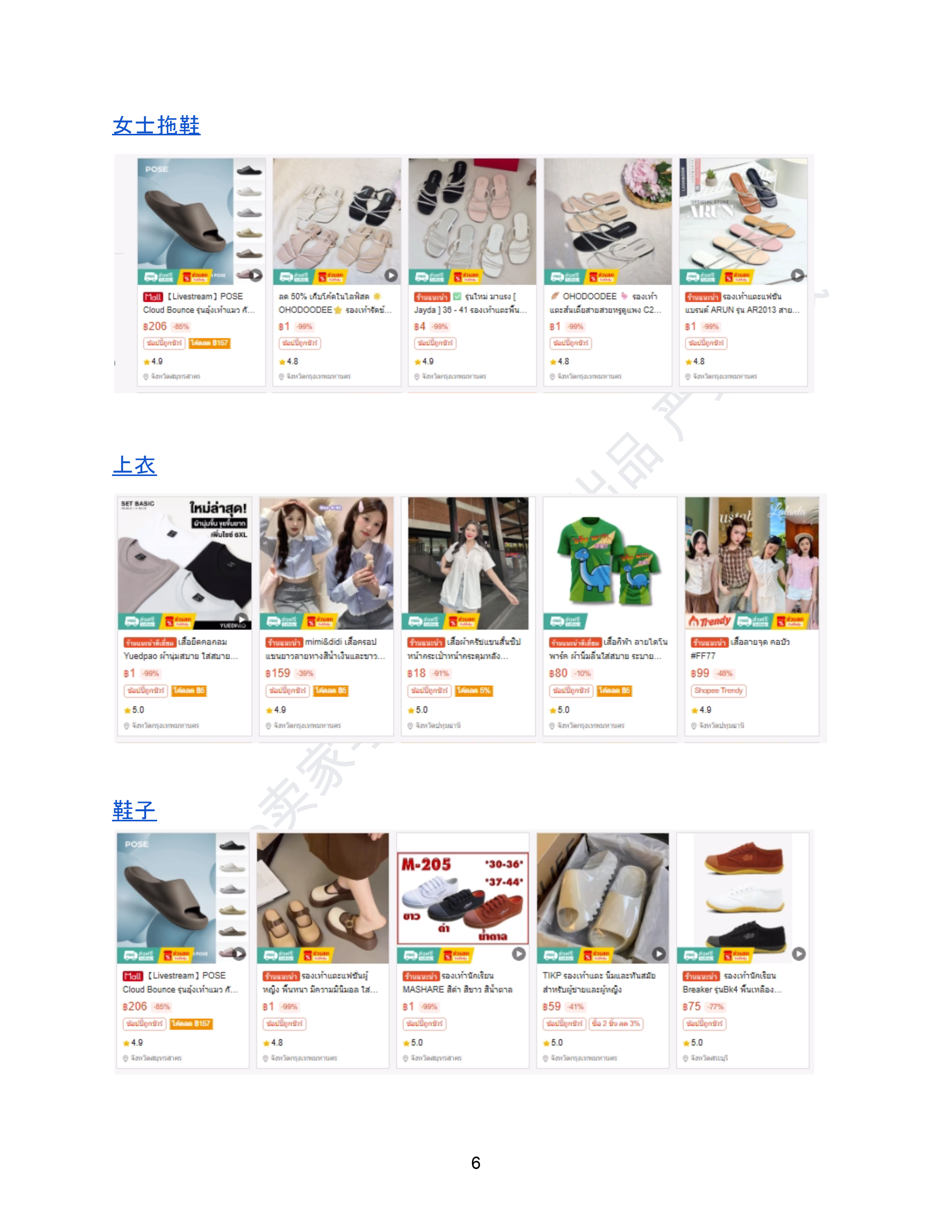Play video on ARUN AR2013 sandals listing

click(x=798, y=275)
